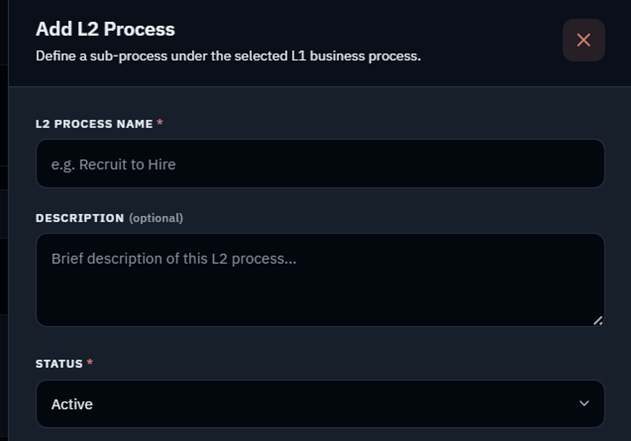Close the Add L2 Process dialog

(x=584, y=40)
